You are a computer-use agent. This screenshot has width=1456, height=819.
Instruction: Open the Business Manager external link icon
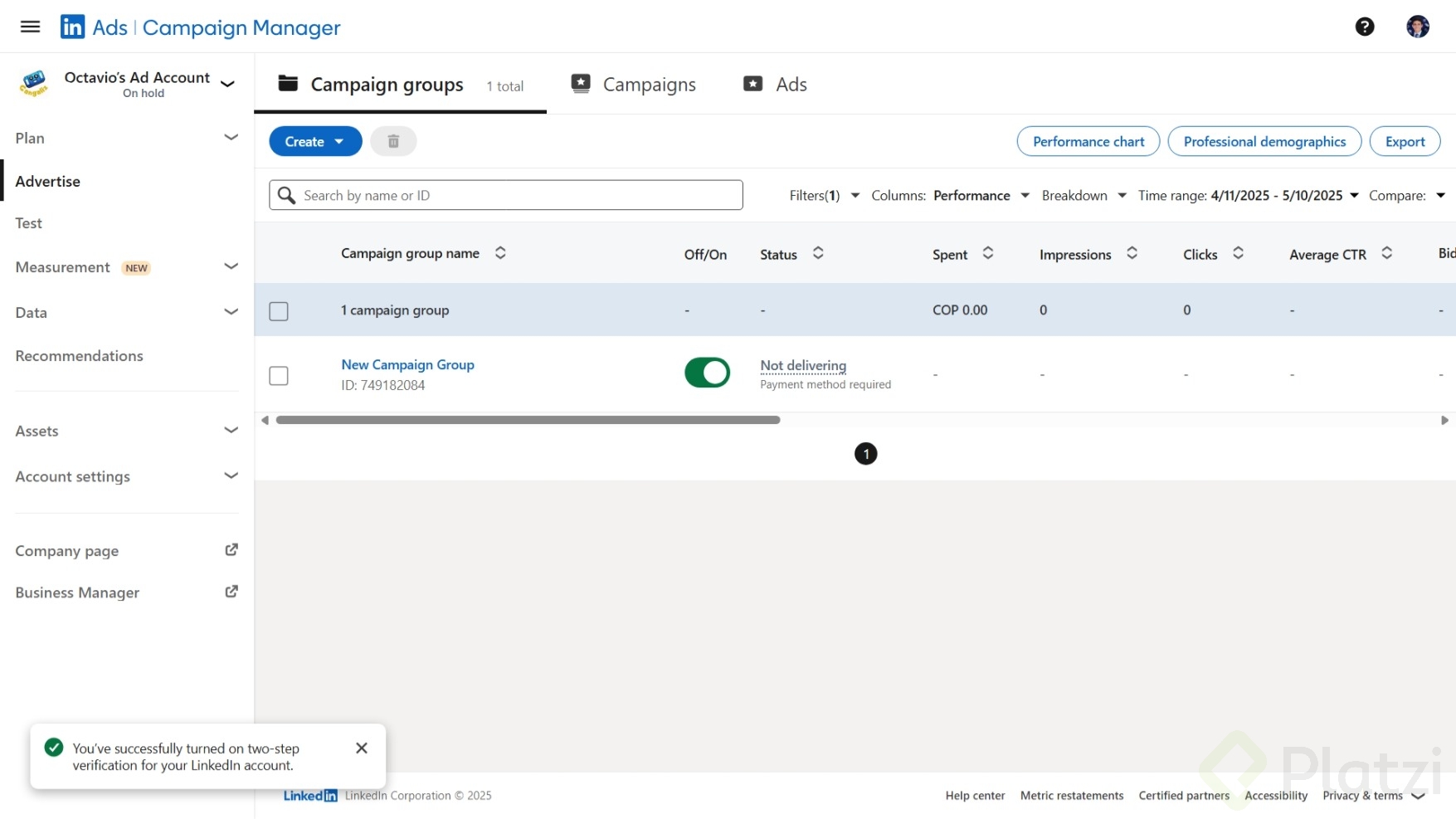[231, 592]
